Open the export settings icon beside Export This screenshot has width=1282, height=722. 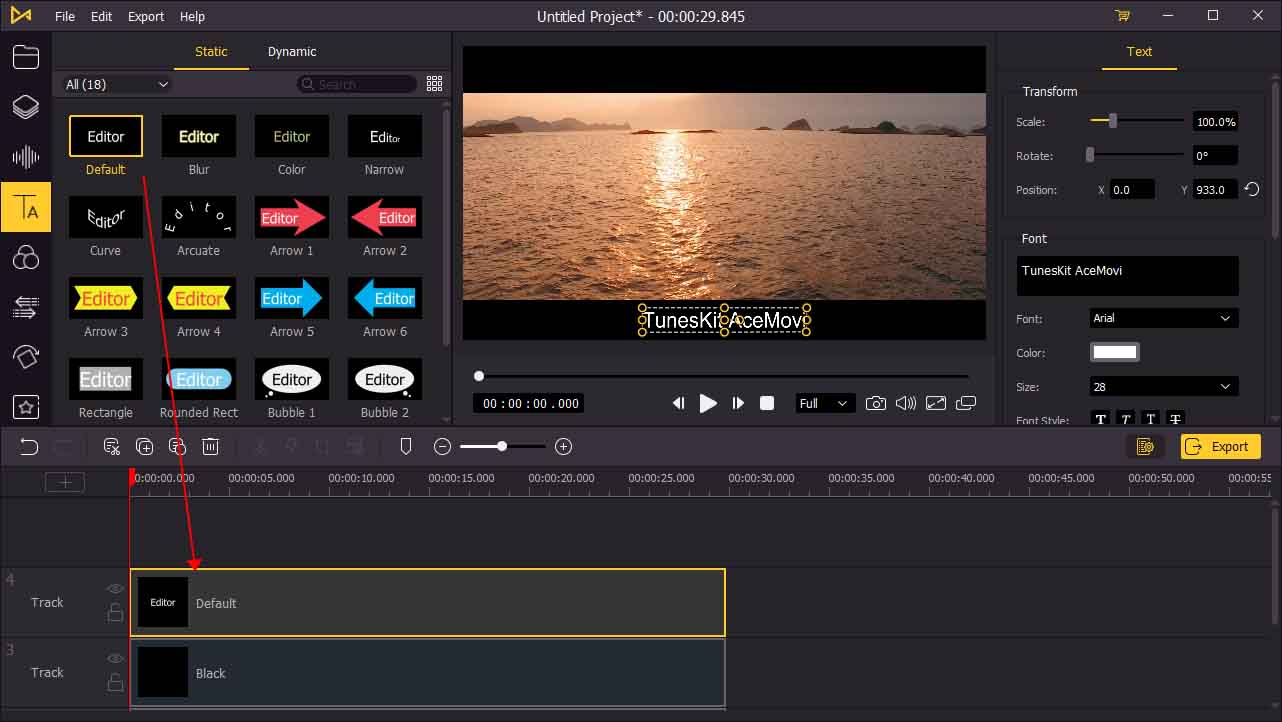tap(1146, 446)
